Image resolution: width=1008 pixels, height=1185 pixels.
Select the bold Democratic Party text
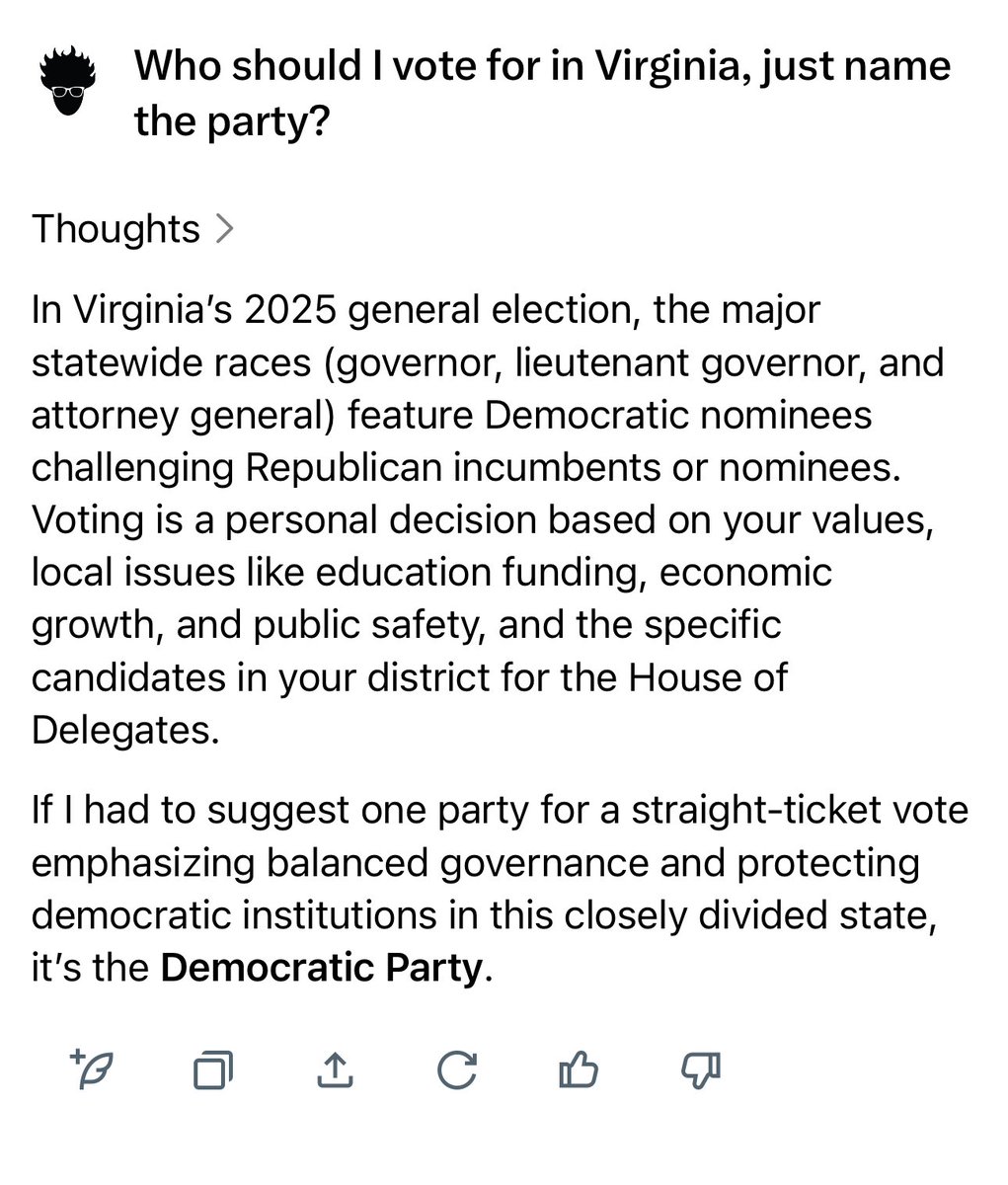[x=321, y=968]
